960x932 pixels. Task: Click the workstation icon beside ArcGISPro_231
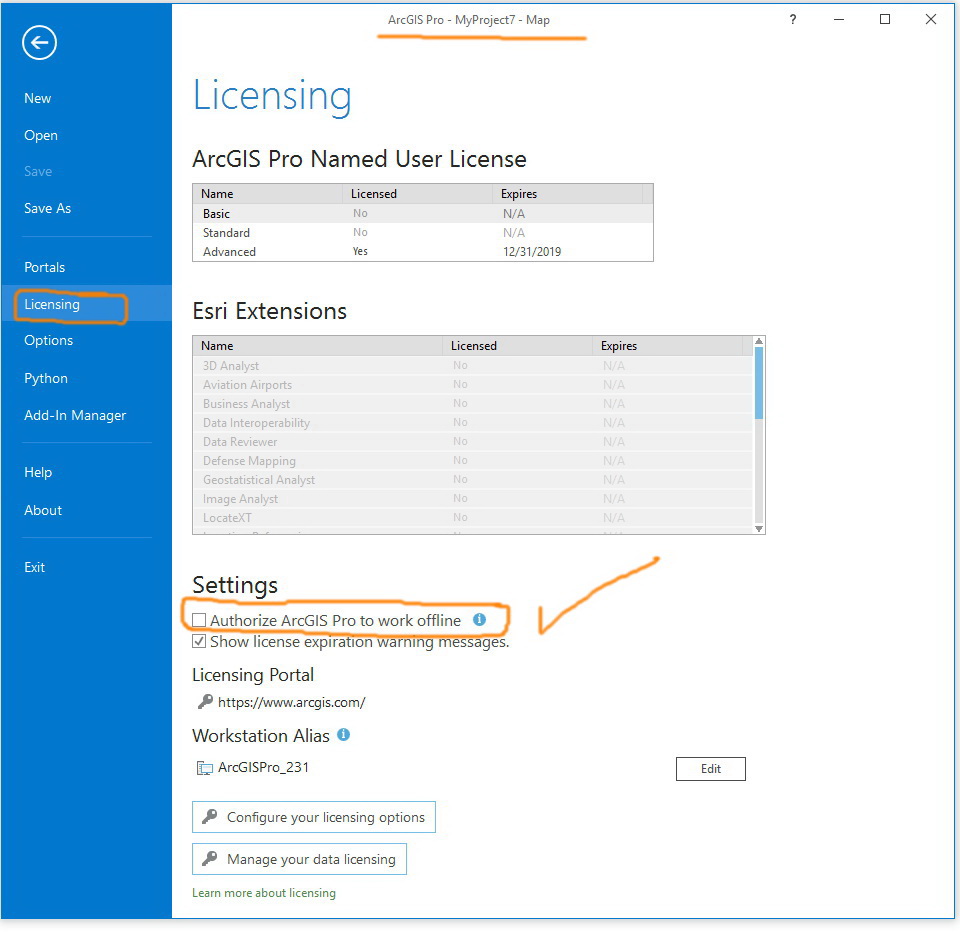[204, 768]
